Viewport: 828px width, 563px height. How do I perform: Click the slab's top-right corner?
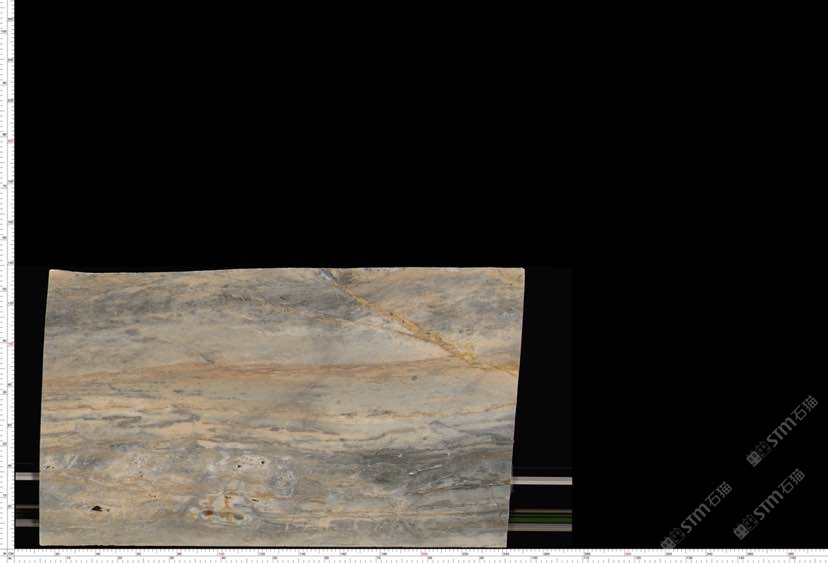pos(521,270)
